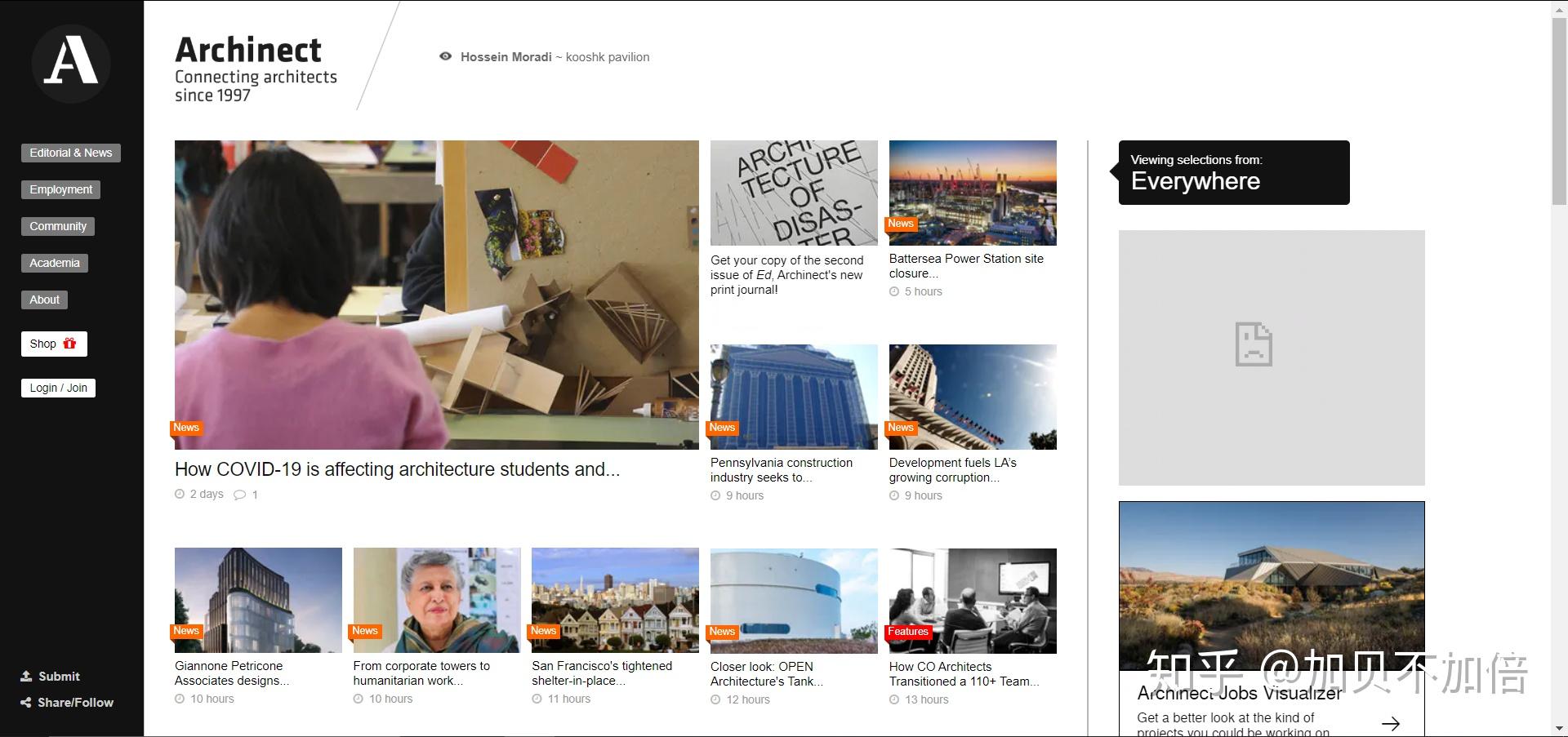Open the Development fuels LA's corruption thumbnail
This screenshot has width=1568, height=737.
(x=973, y=397)
